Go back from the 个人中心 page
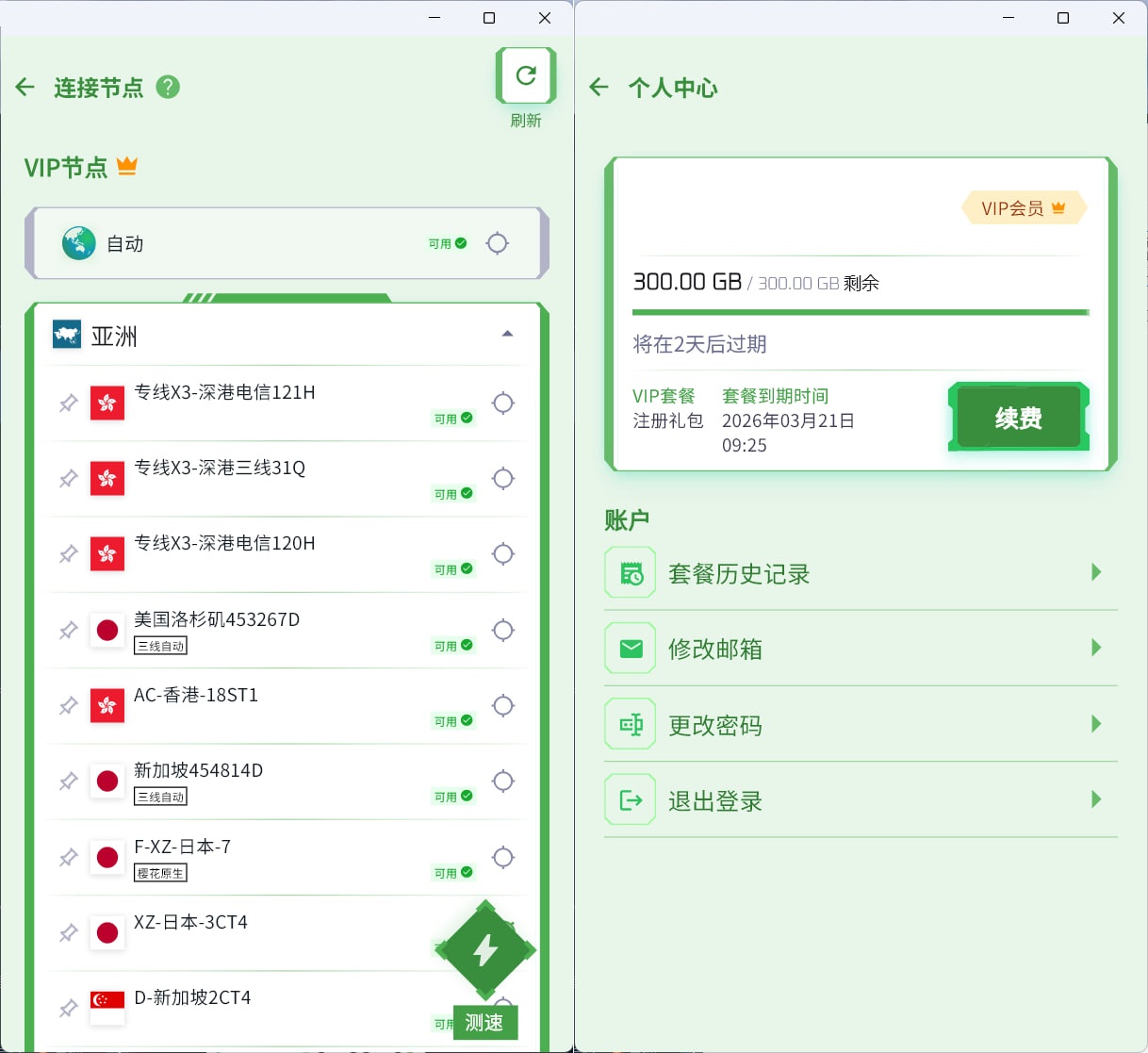 (599, 88)
